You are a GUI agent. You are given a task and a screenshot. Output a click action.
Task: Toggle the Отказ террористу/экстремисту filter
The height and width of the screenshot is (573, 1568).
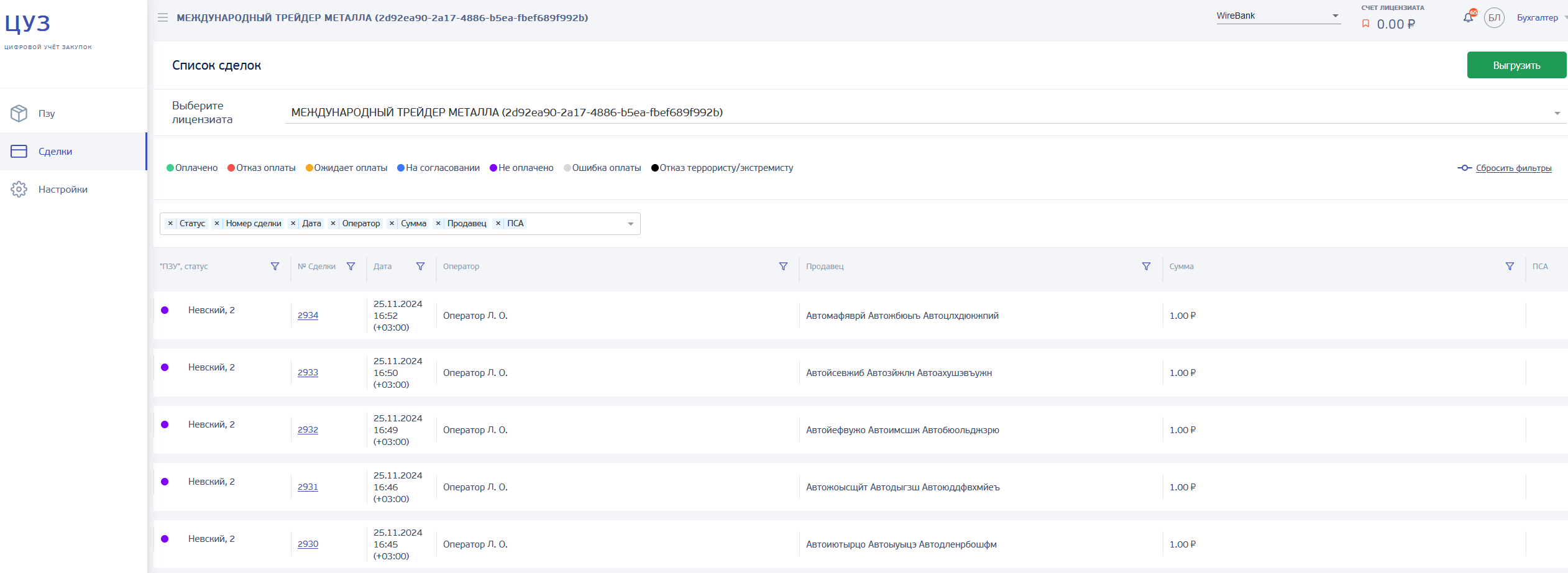[722, 168]
